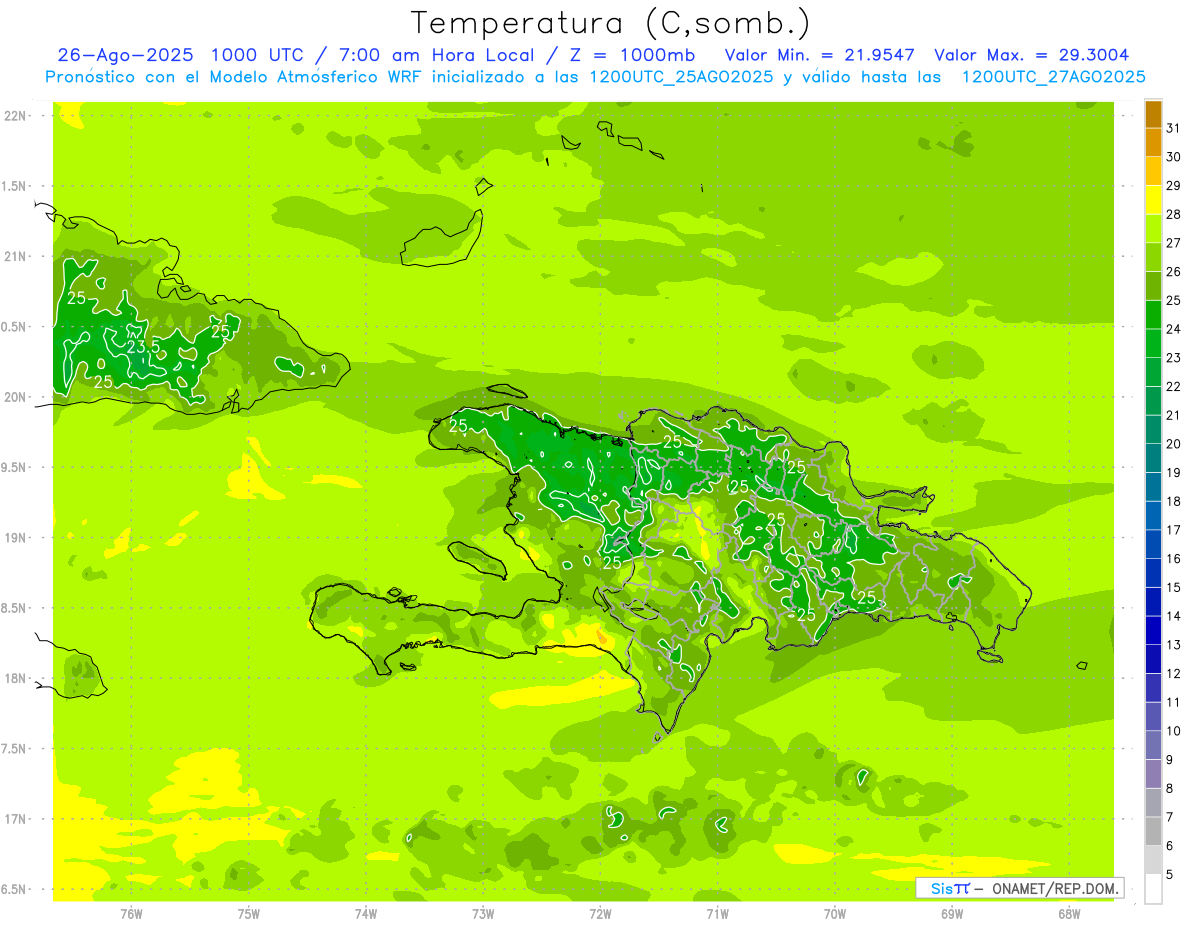Click the '75W' longitude axis label

pos(249,914)
